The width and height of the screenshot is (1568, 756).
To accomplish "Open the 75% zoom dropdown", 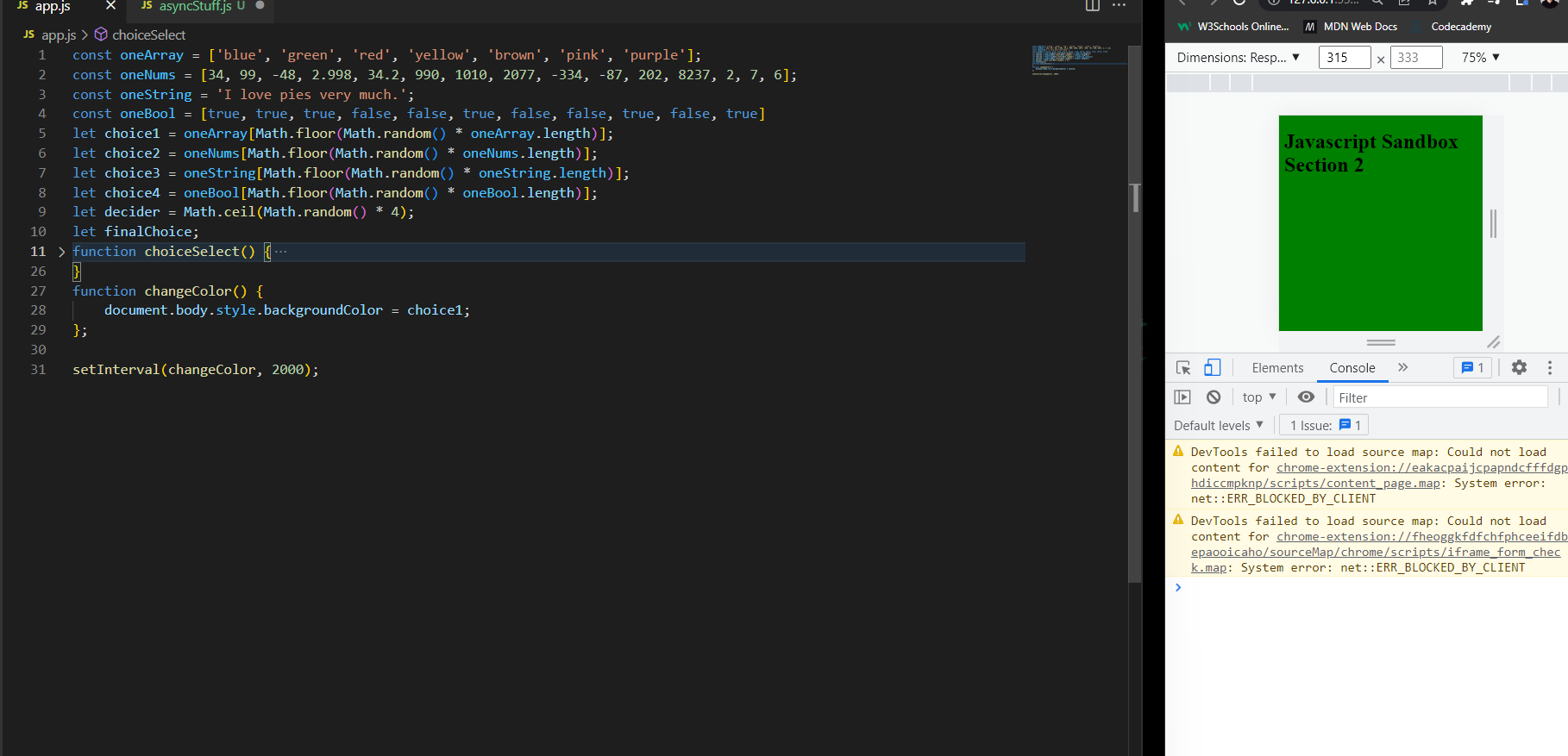I will pos(1481,58).
